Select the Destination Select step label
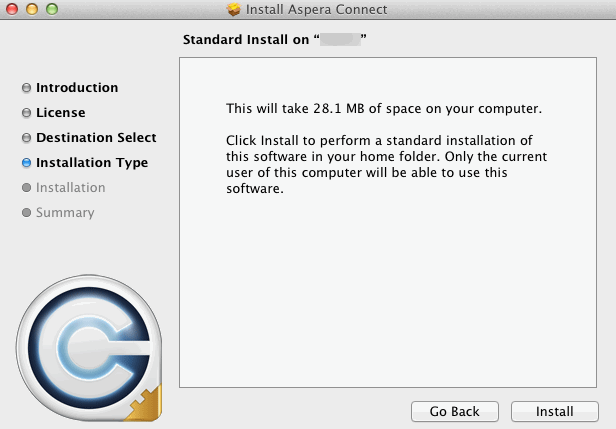Viewport: 616px width, 429px height. pos(96,138)
